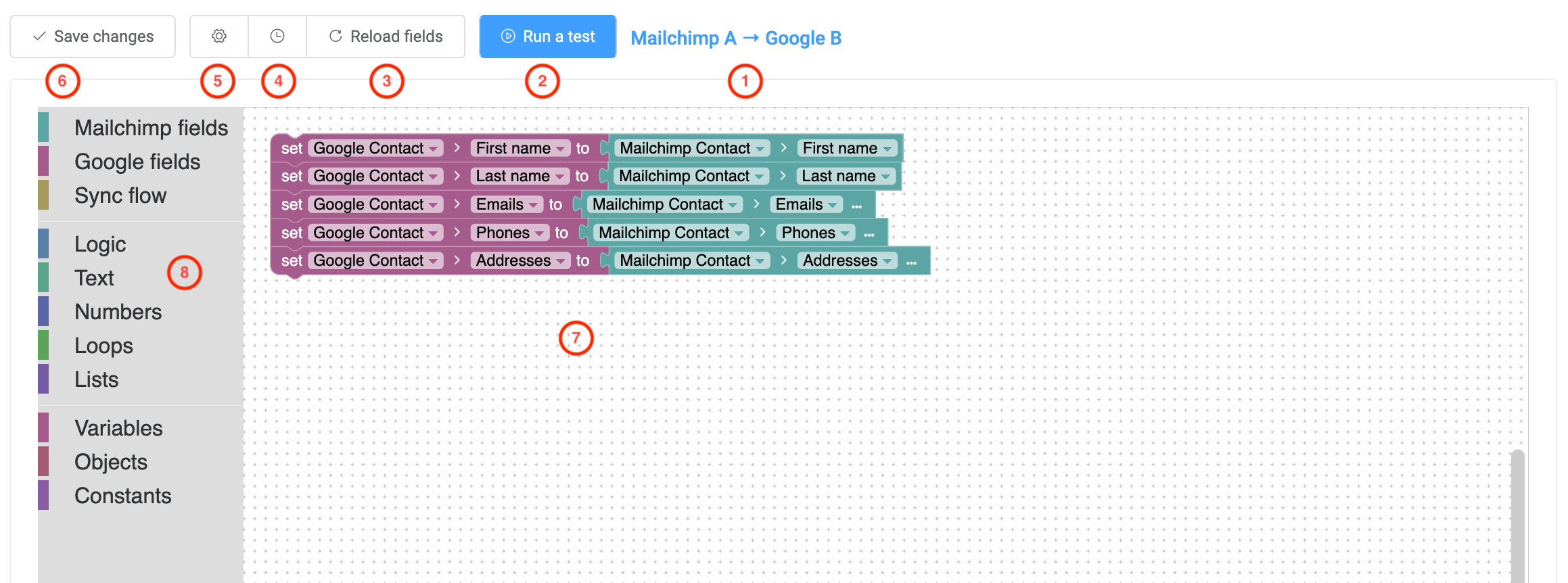
Task: Open purple First name field dropdown
Action: pos(520,148)
